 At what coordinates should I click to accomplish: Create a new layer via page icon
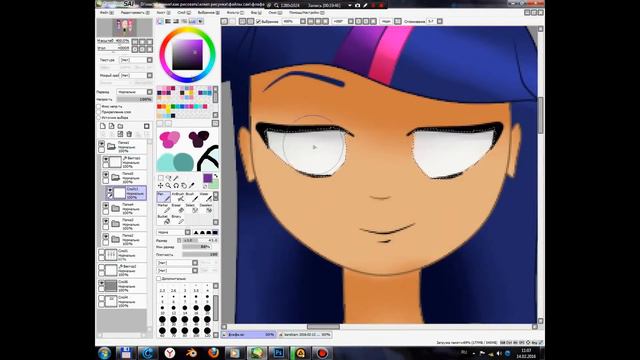pos(103,126)
